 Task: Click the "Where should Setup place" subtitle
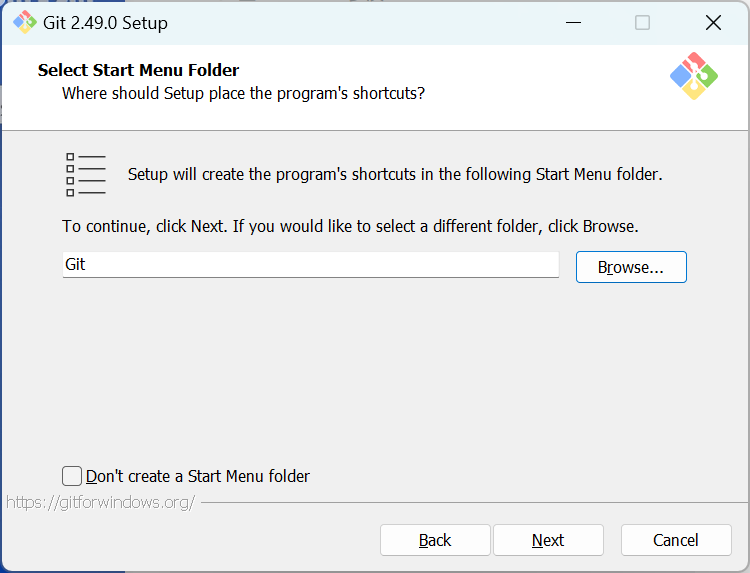click(x=243, y=93)
